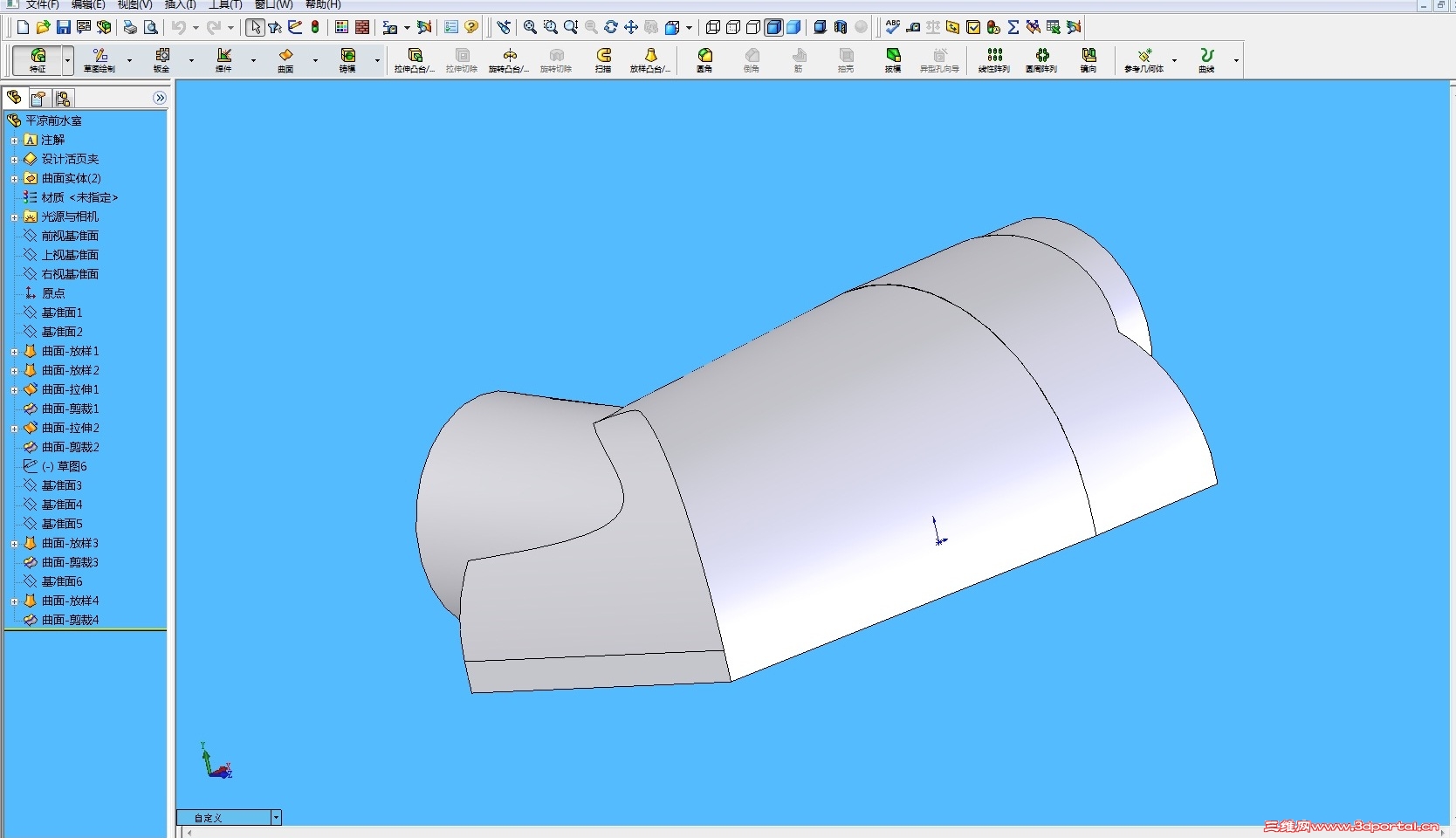Choose the Rotate View icon
Screen dimensions: 1456x838
click(x=611, y=28)
